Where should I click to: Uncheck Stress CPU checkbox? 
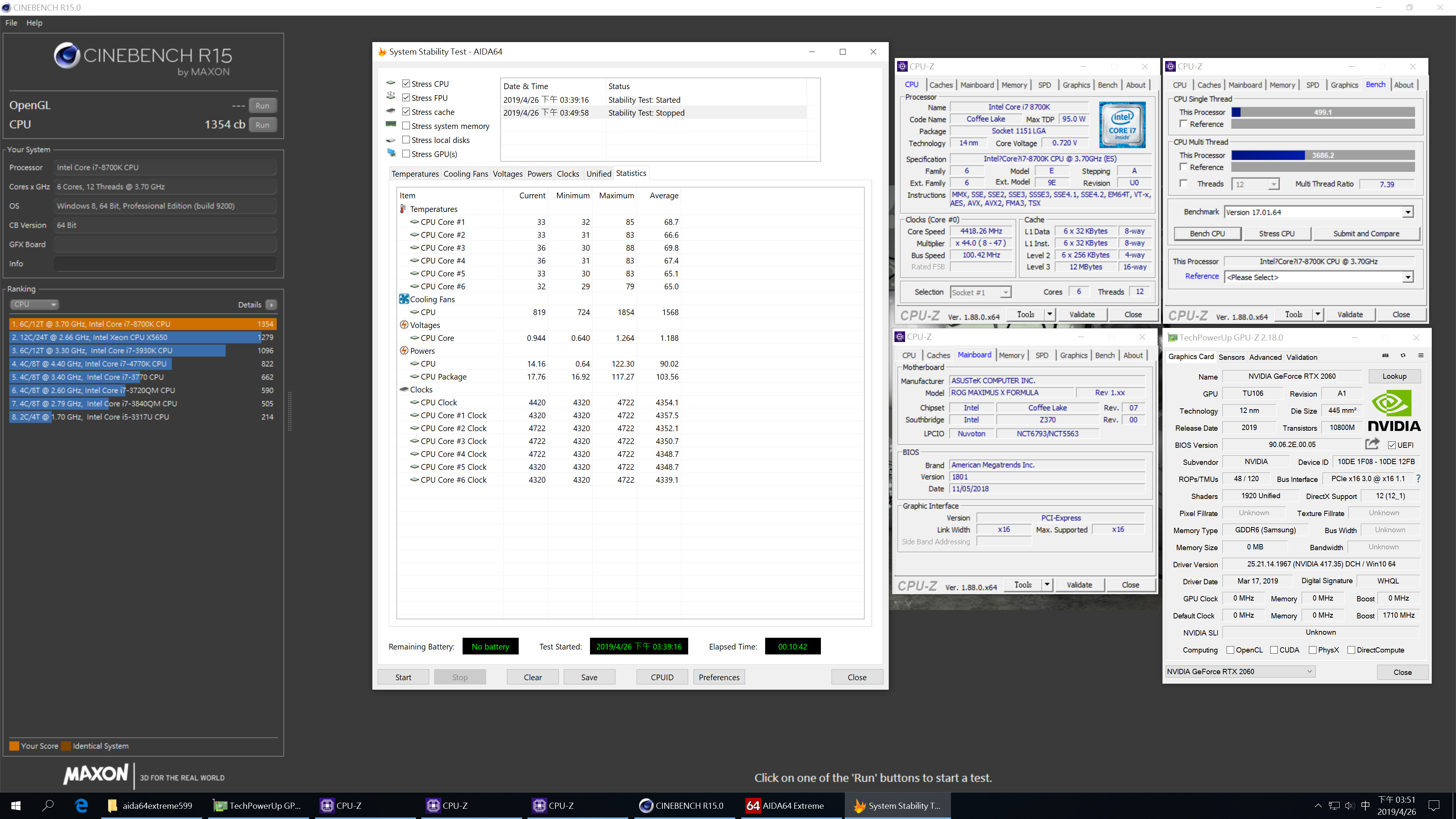click(x=406, y=84)
